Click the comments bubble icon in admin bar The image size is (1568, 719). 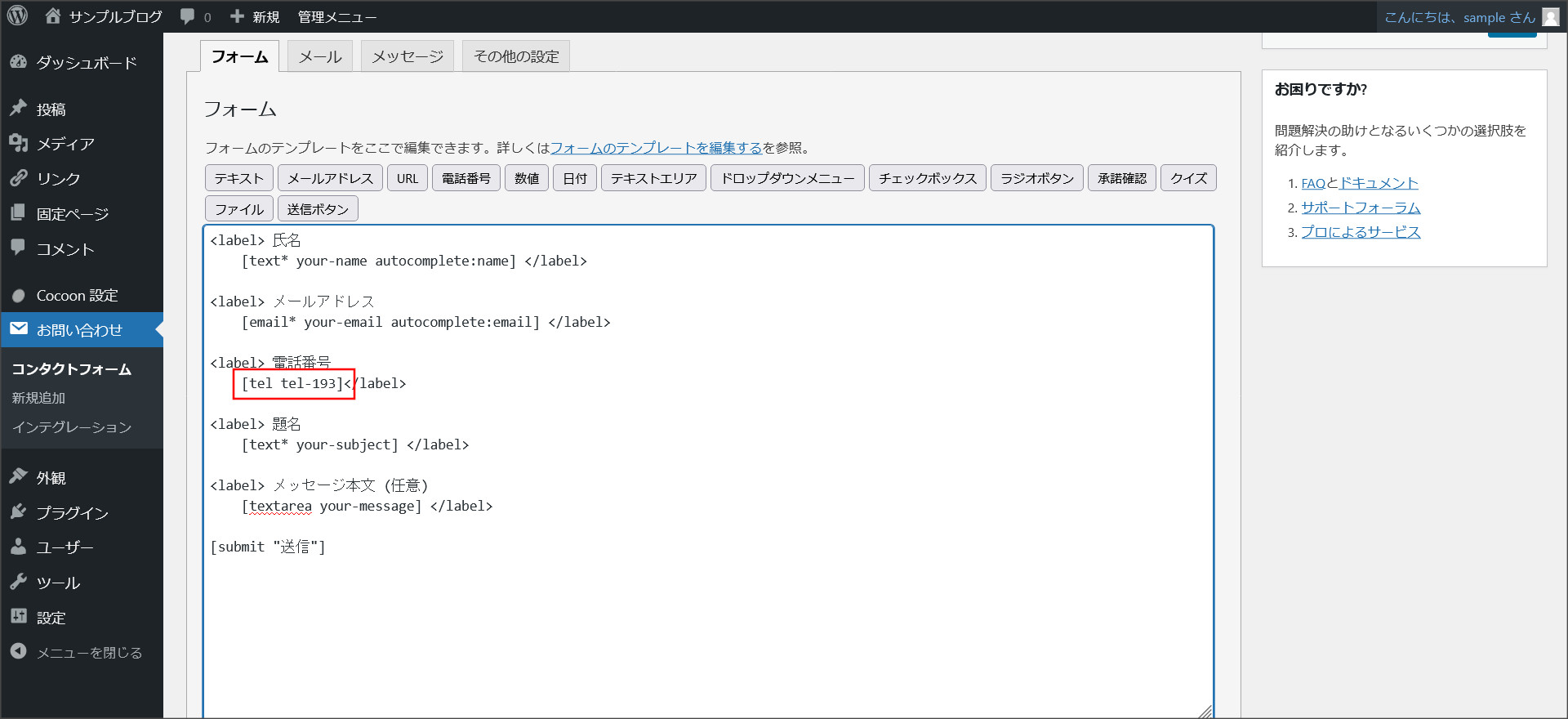click(188, 16)
